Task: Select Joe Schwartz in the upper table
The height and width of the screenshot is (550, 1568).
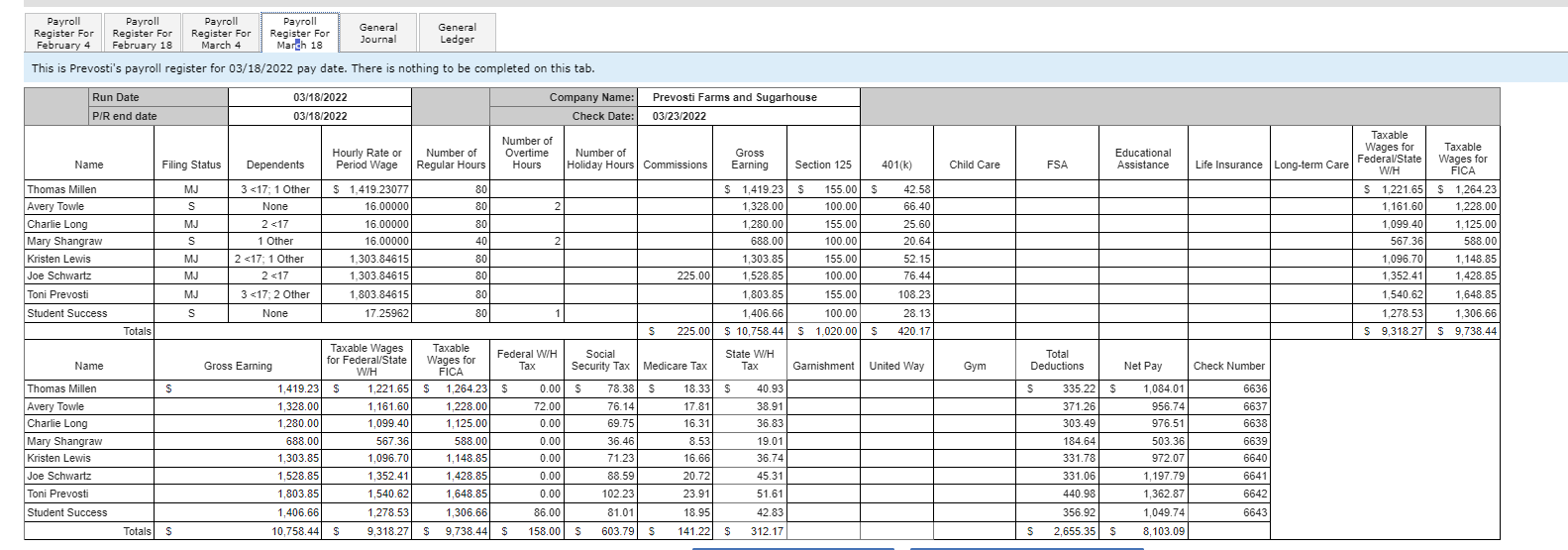Action: pos(59,275)
